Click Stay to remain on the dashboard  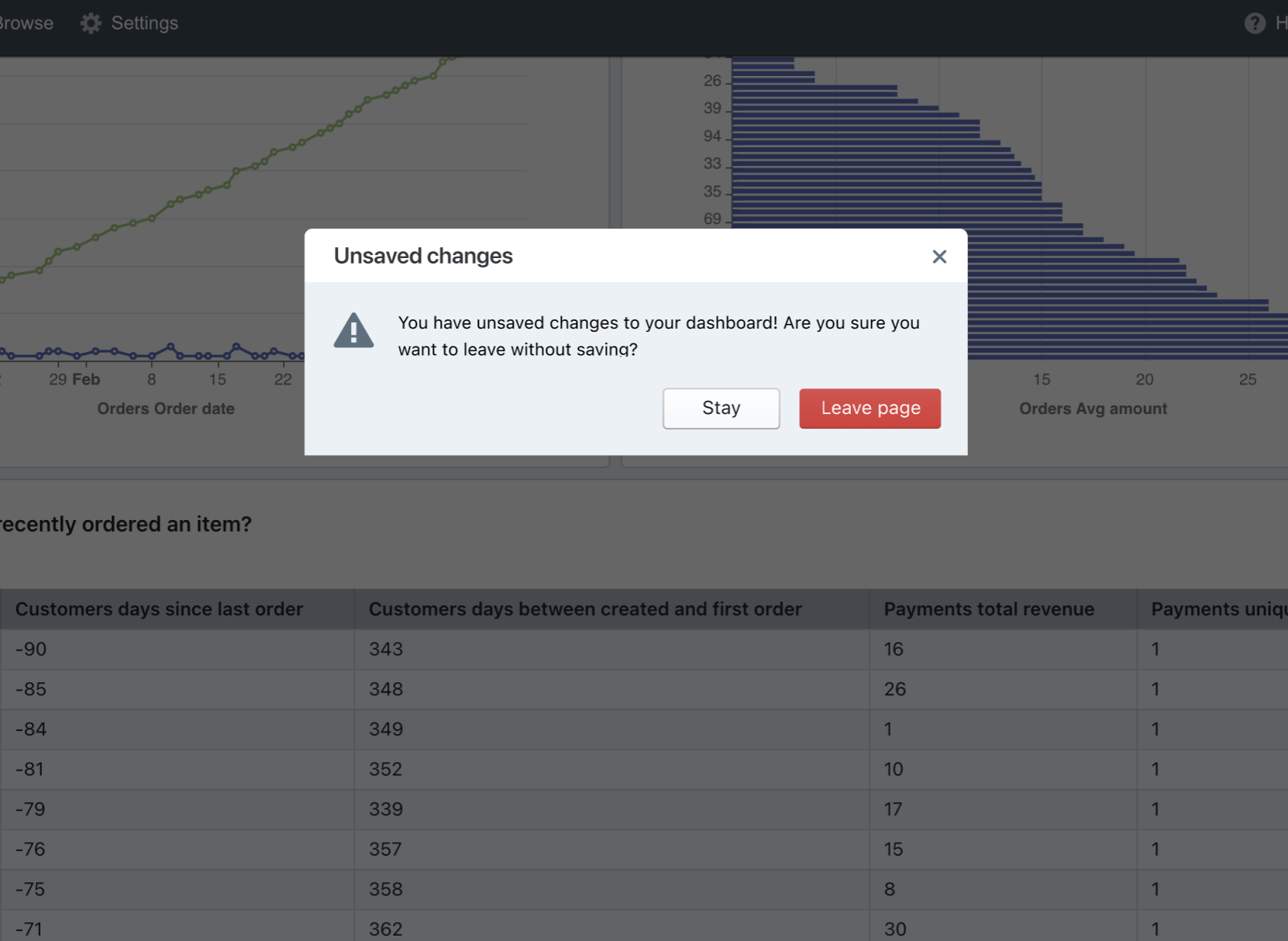tap(721, 408)
